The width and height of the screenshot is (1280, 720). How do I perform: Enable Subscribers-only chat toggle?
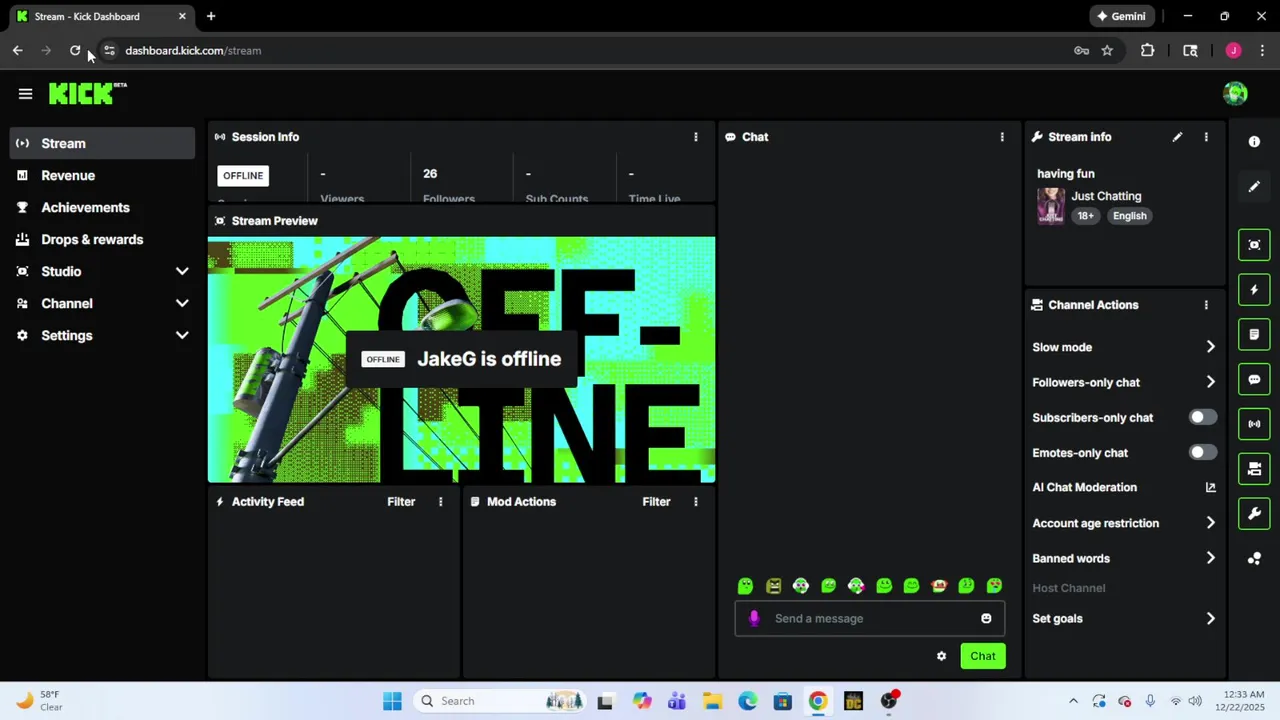pos(1203,417)
